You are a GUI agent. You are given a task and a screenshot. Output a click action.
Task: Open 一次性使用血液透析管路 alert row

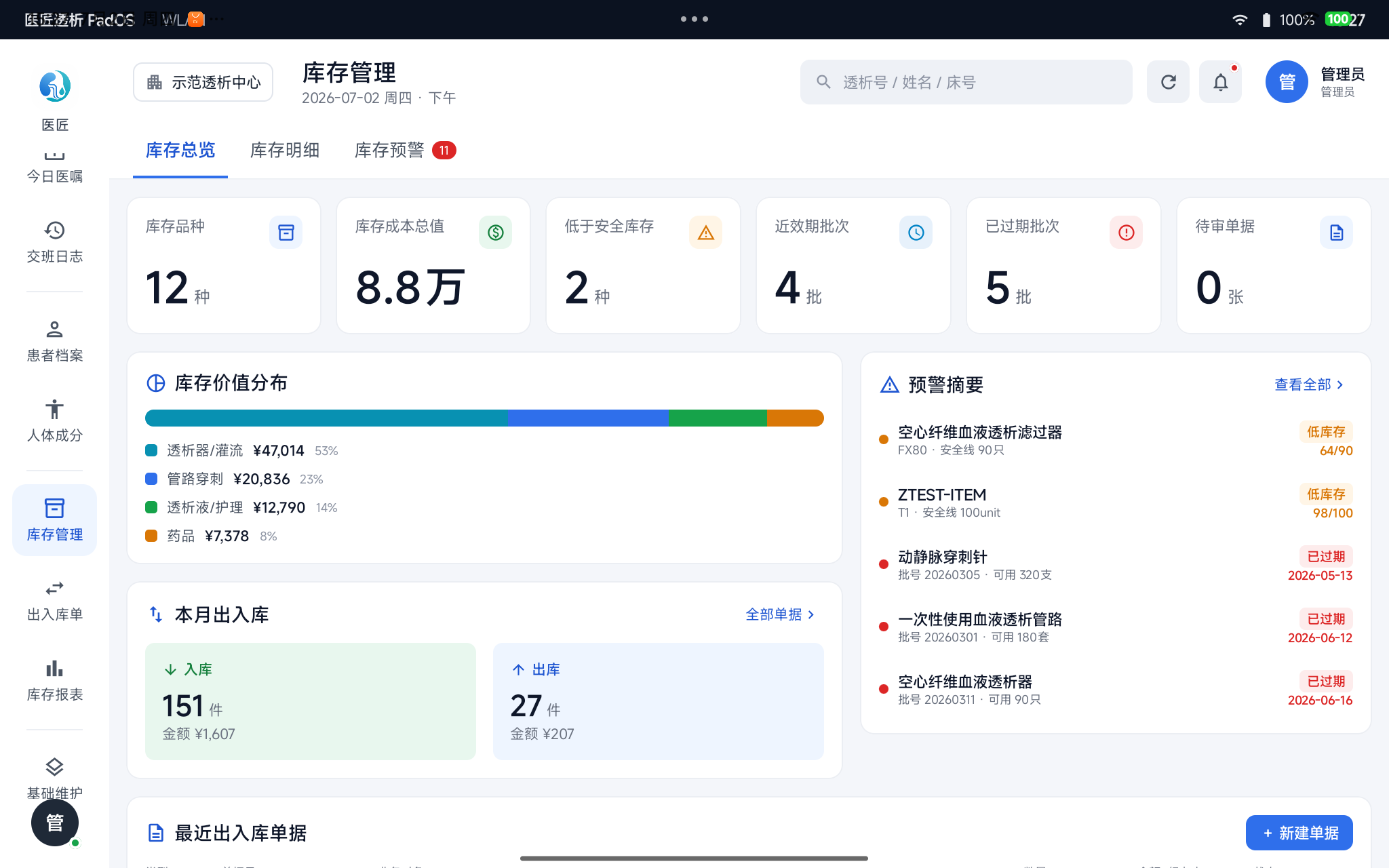(1116, 627)
